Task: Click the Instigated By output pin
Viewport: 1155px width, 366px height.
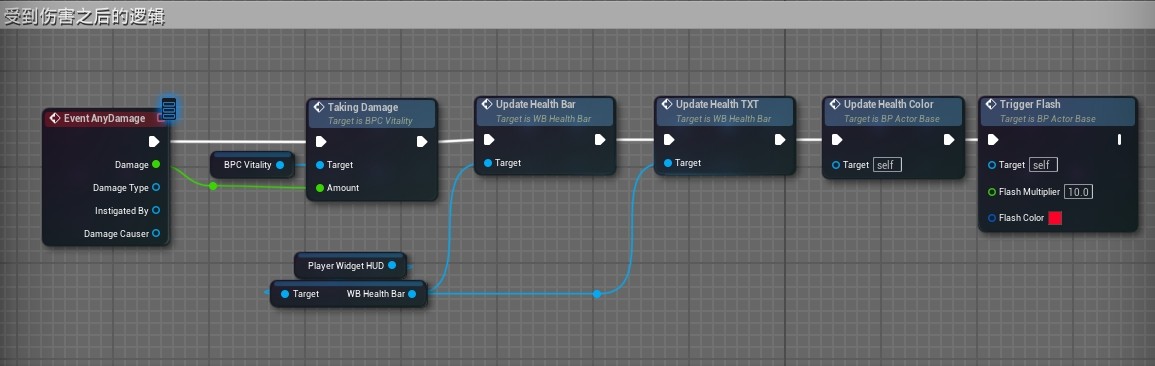Action: click(155, 211)
